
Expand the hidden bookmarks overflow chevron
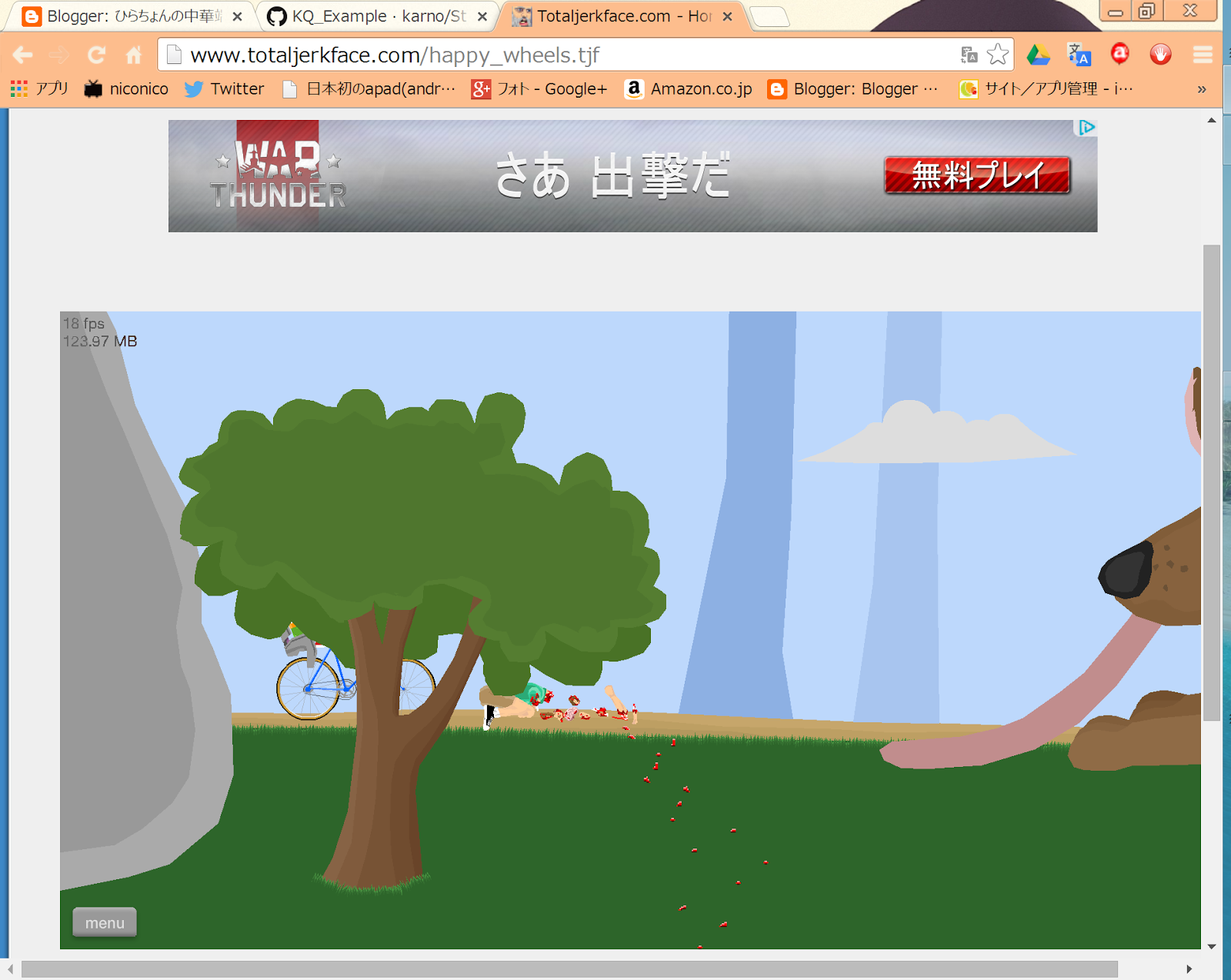(x=1202, y=89)
